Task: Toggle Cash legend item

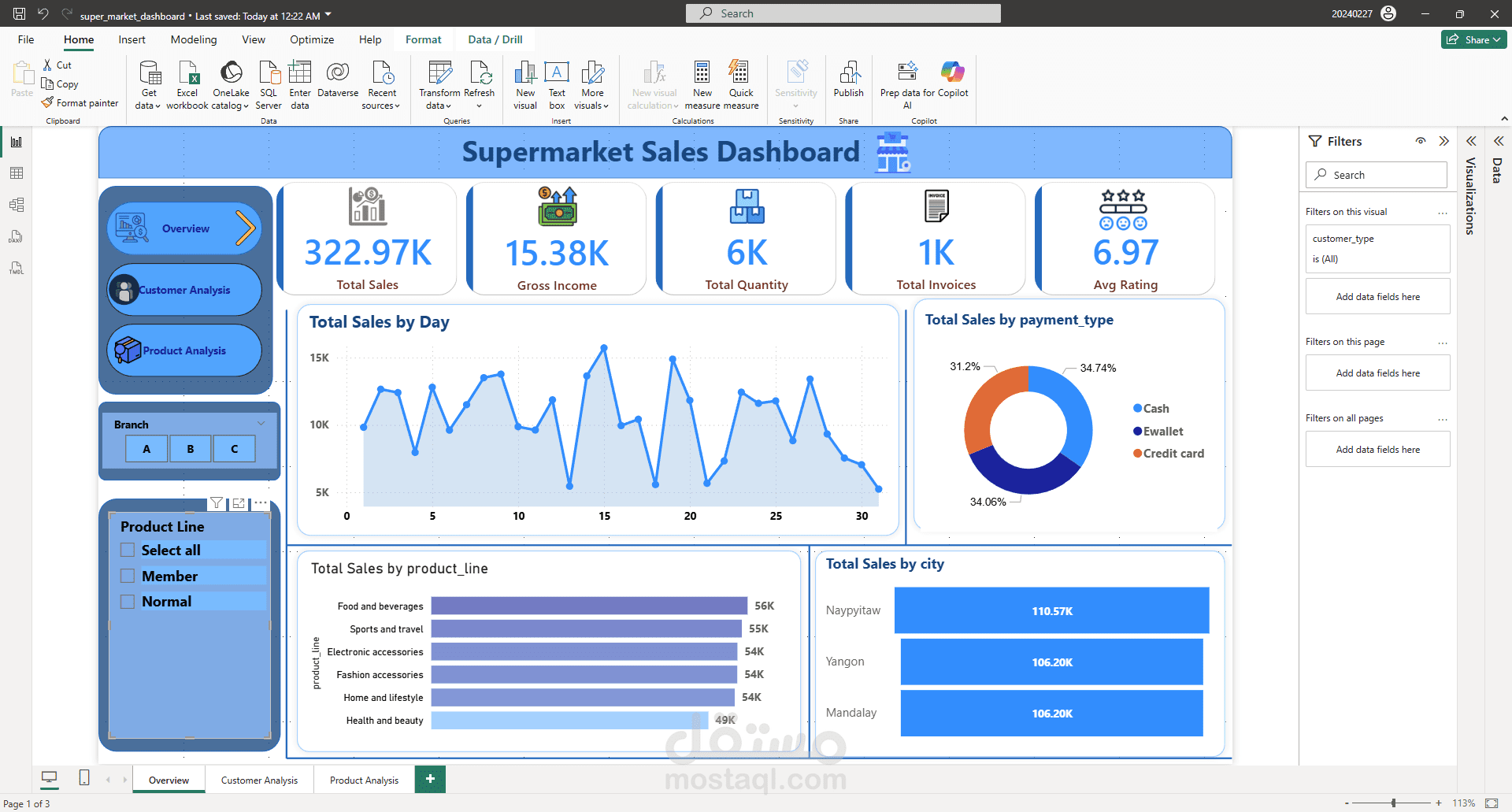Action: coord(1151,408)
